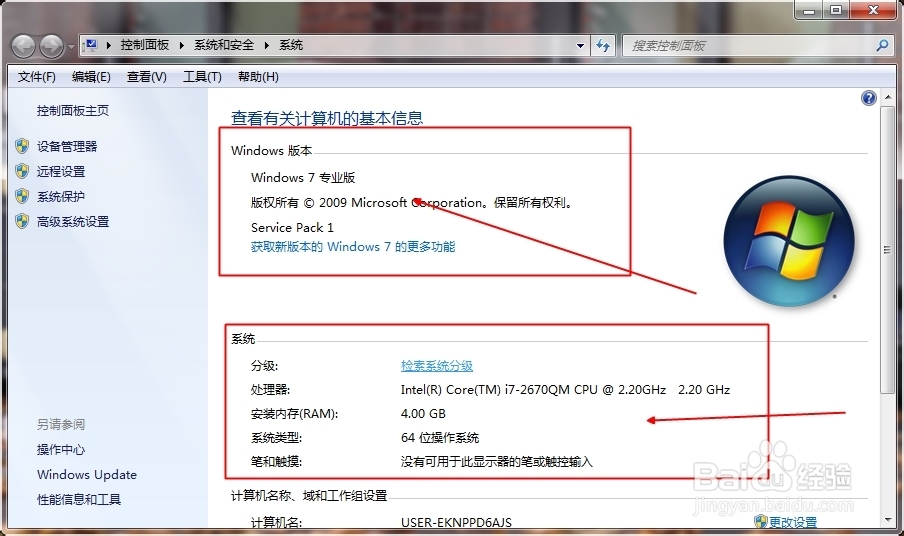Click the shield icon beside 系统保护
The height and width of the screenshot is (536, 904).
click(x=22, y=197)
